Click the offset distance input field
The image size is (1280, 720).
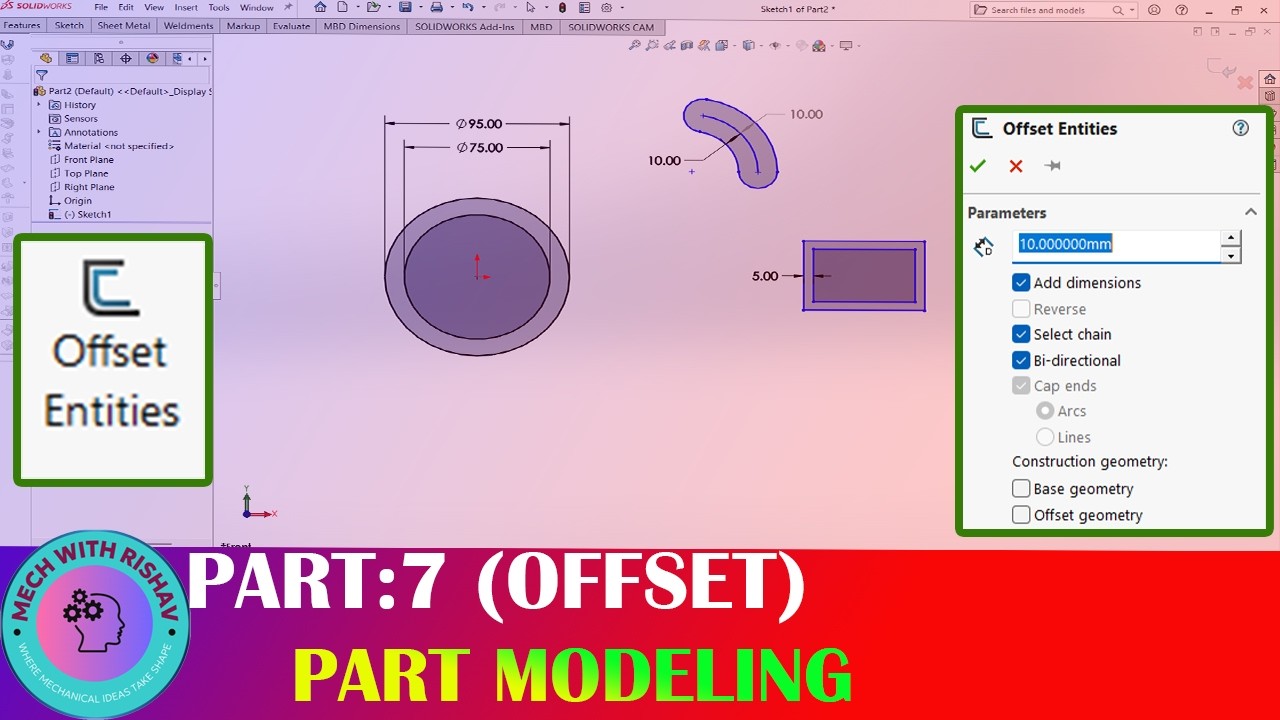[x=1117, y=245]
